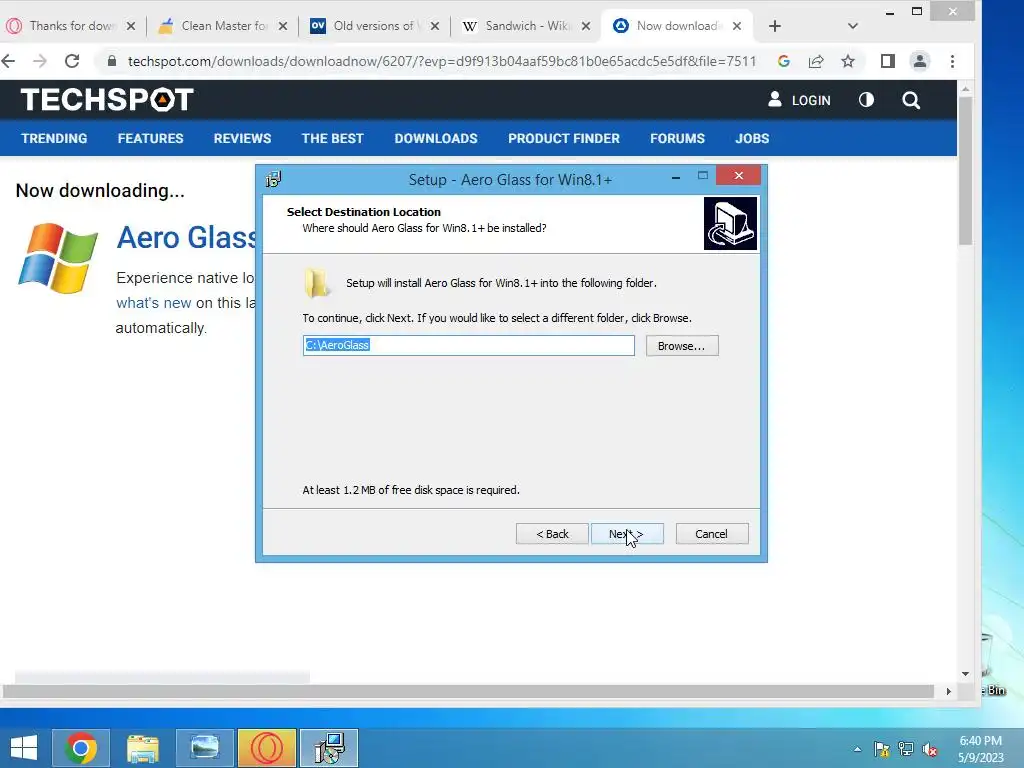The width and height of the screenshot is (1024, 768).
Task: Click the muted volume tray icon
Action: click(930, 749)
